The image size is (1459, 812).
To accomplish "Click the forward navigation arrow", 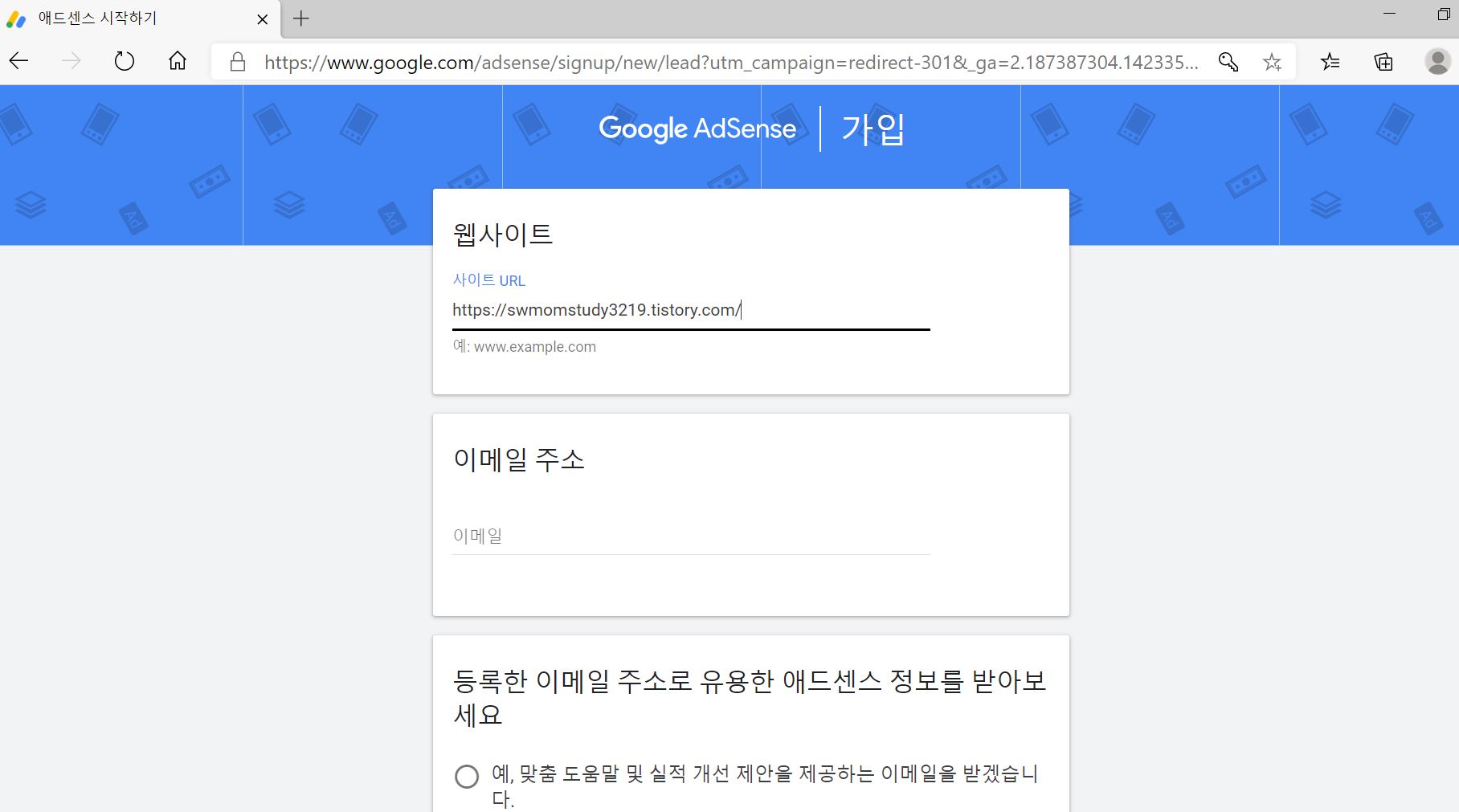I will 72,61.
